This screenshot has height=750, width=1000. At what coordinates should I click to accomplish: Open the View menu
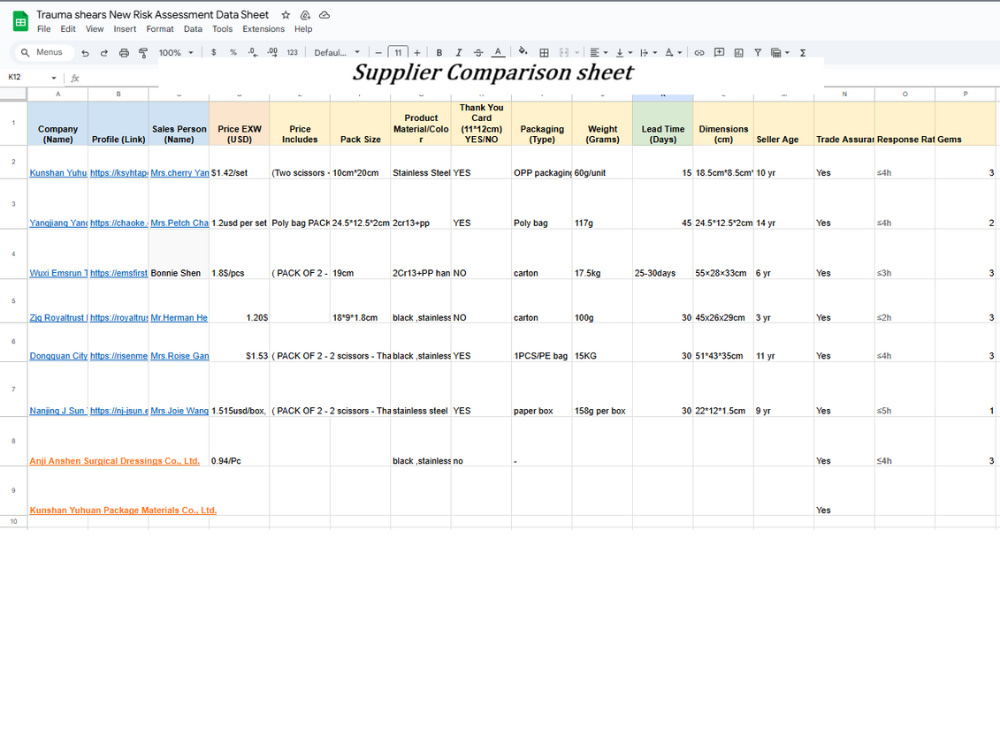pos(94,29)
